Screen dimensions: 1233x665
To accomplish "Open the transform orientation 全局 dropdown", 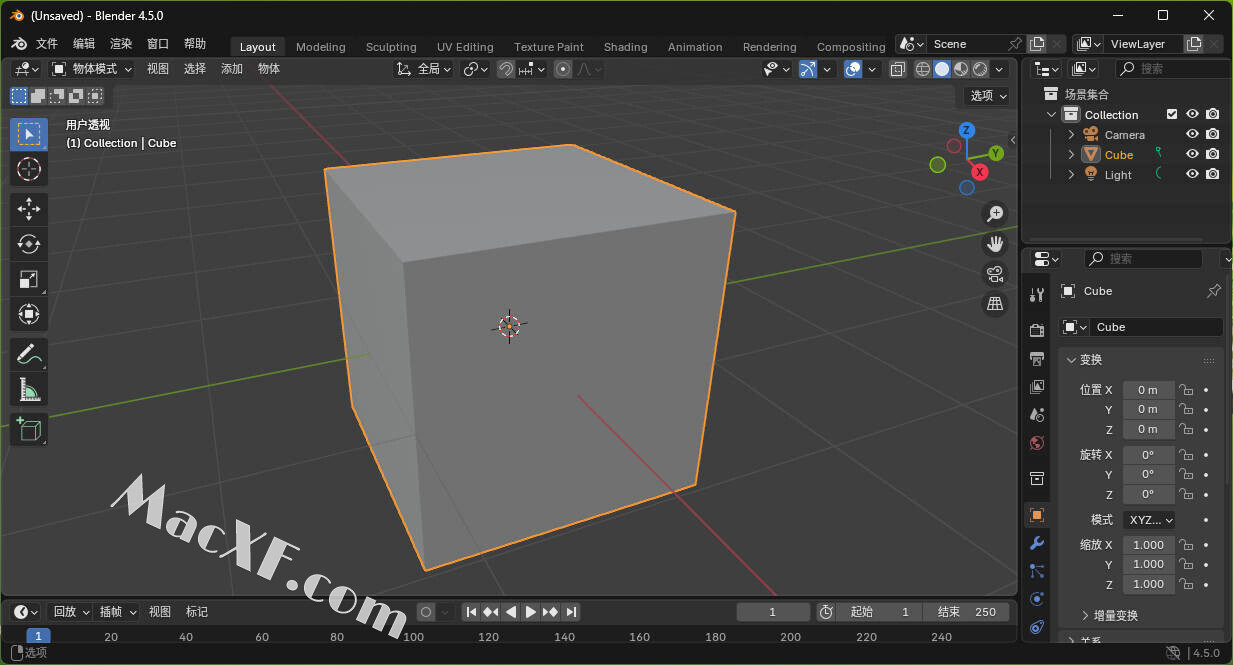I will [x=424, y=69].
